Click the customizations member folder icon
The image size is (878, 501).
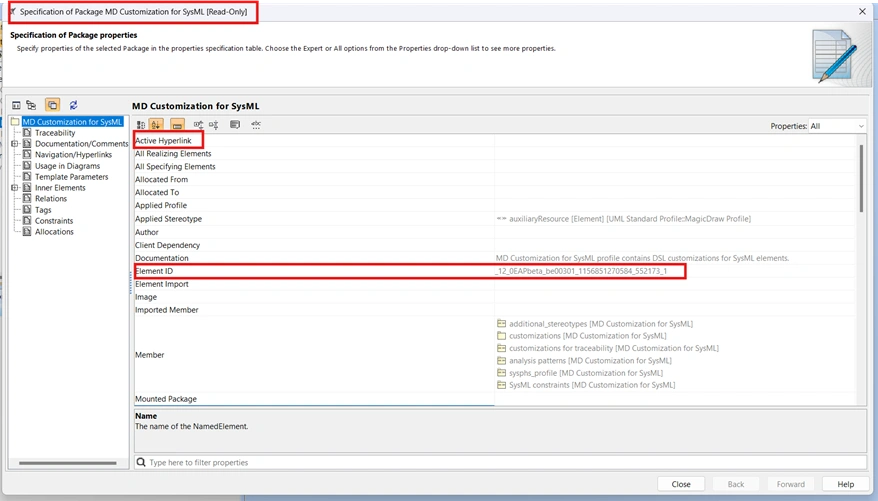tap(501, 336)
